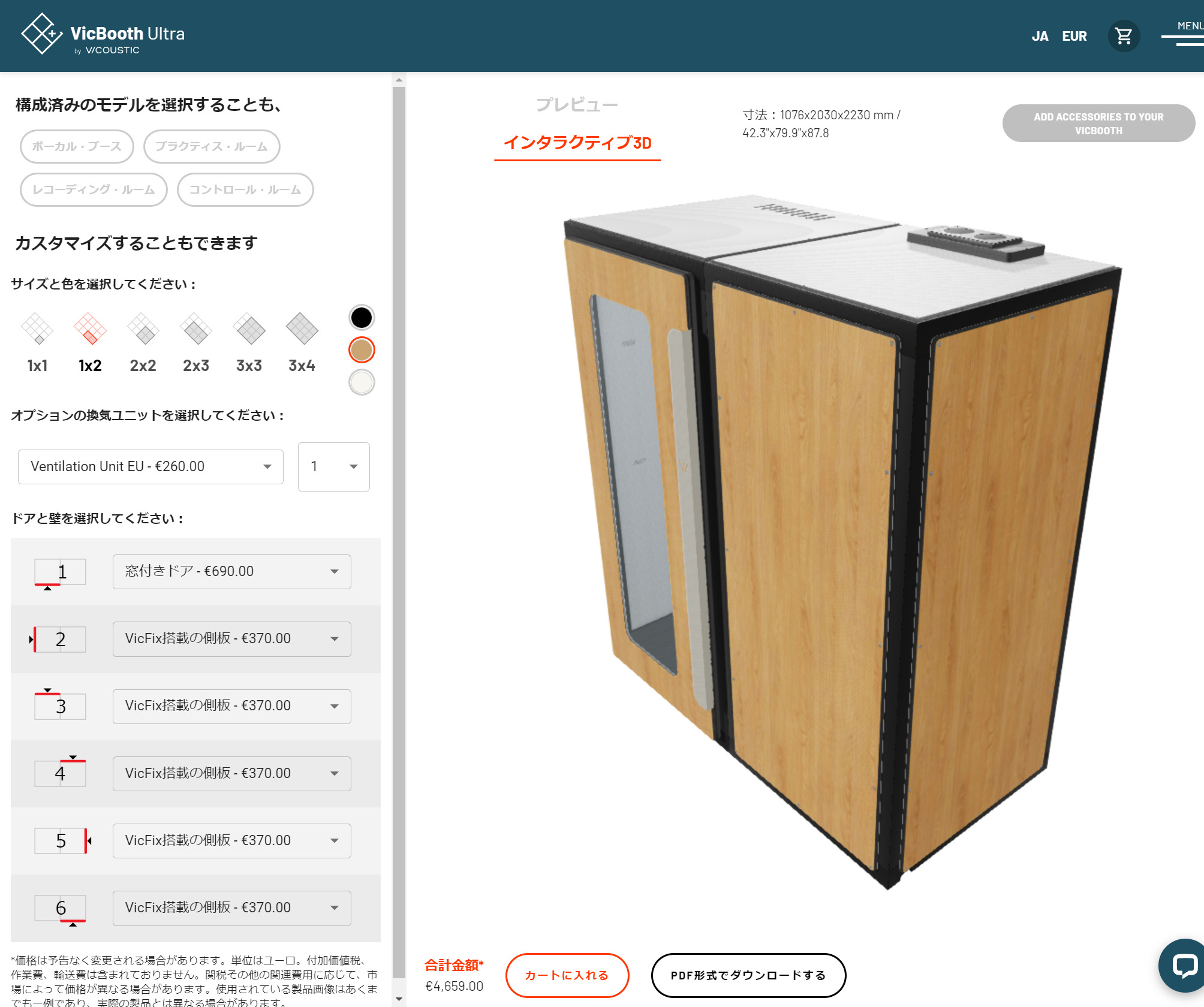Open wall 3 VicFix side panel dropdown
The width and height of the screenshot is (1204, 1007).
coord(231,706)
